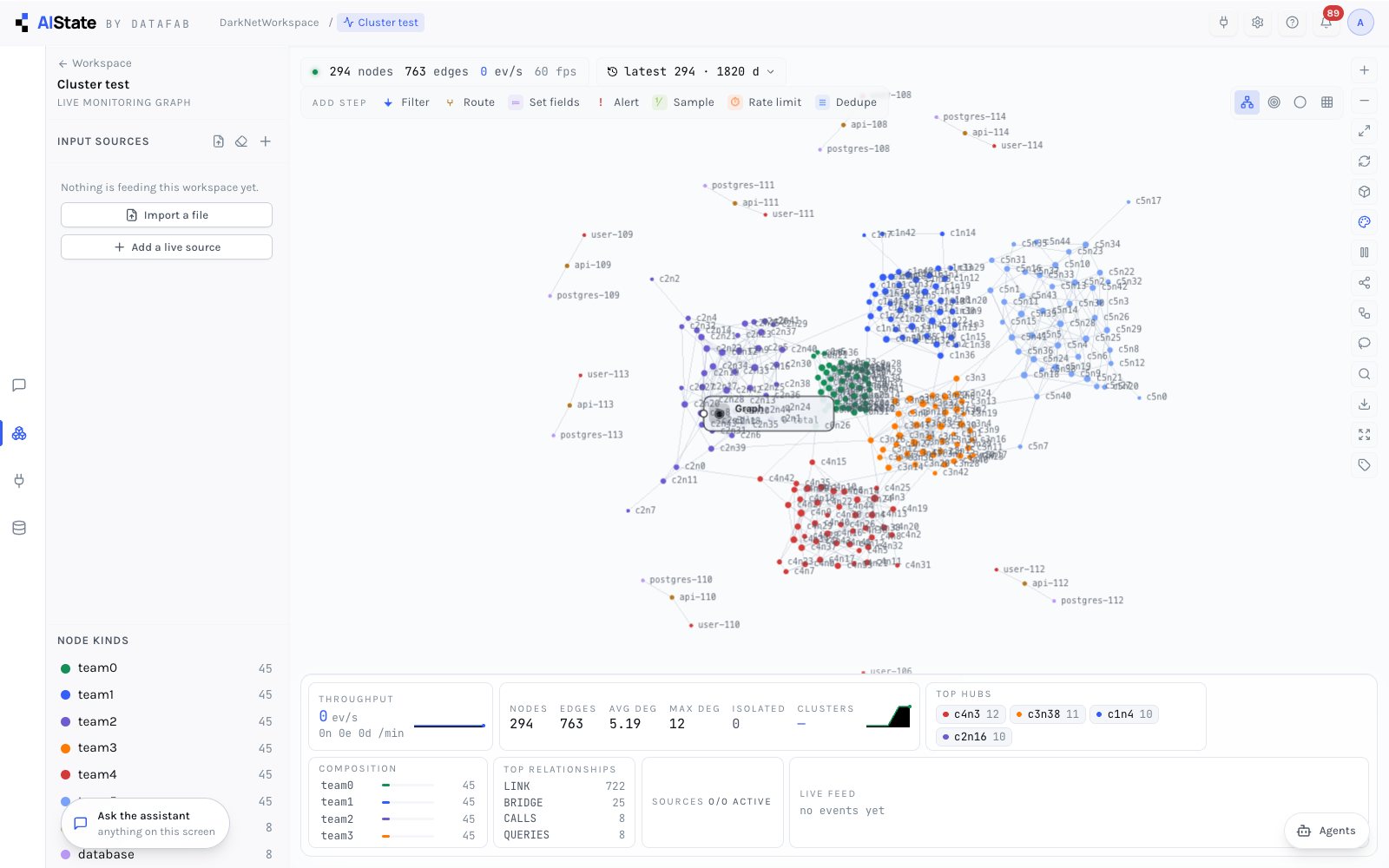Open the help question icon
This screenshot has width=1389, height=868.
pyautogui.click(x=1292, y=23)
